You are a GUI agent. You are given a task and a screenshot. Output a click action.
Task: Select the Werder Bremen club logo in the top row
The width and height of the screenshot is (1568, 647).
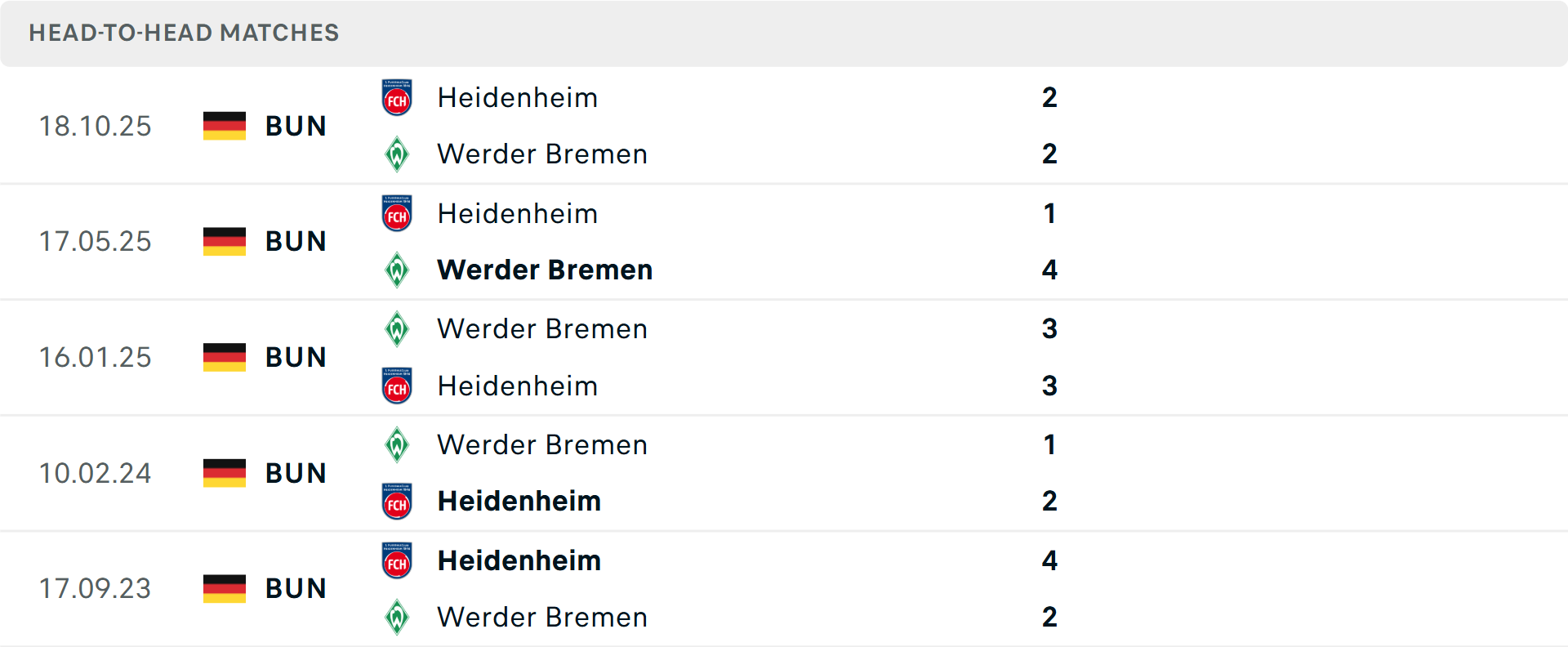397,154
